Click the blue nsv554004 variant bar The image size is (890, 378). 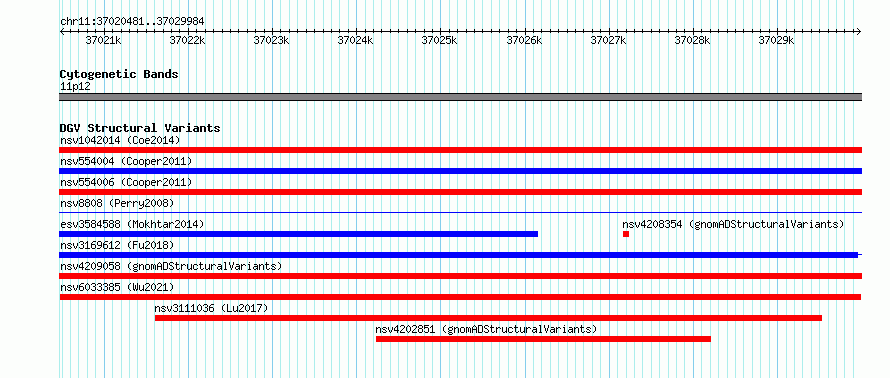[x=460, y=171]
